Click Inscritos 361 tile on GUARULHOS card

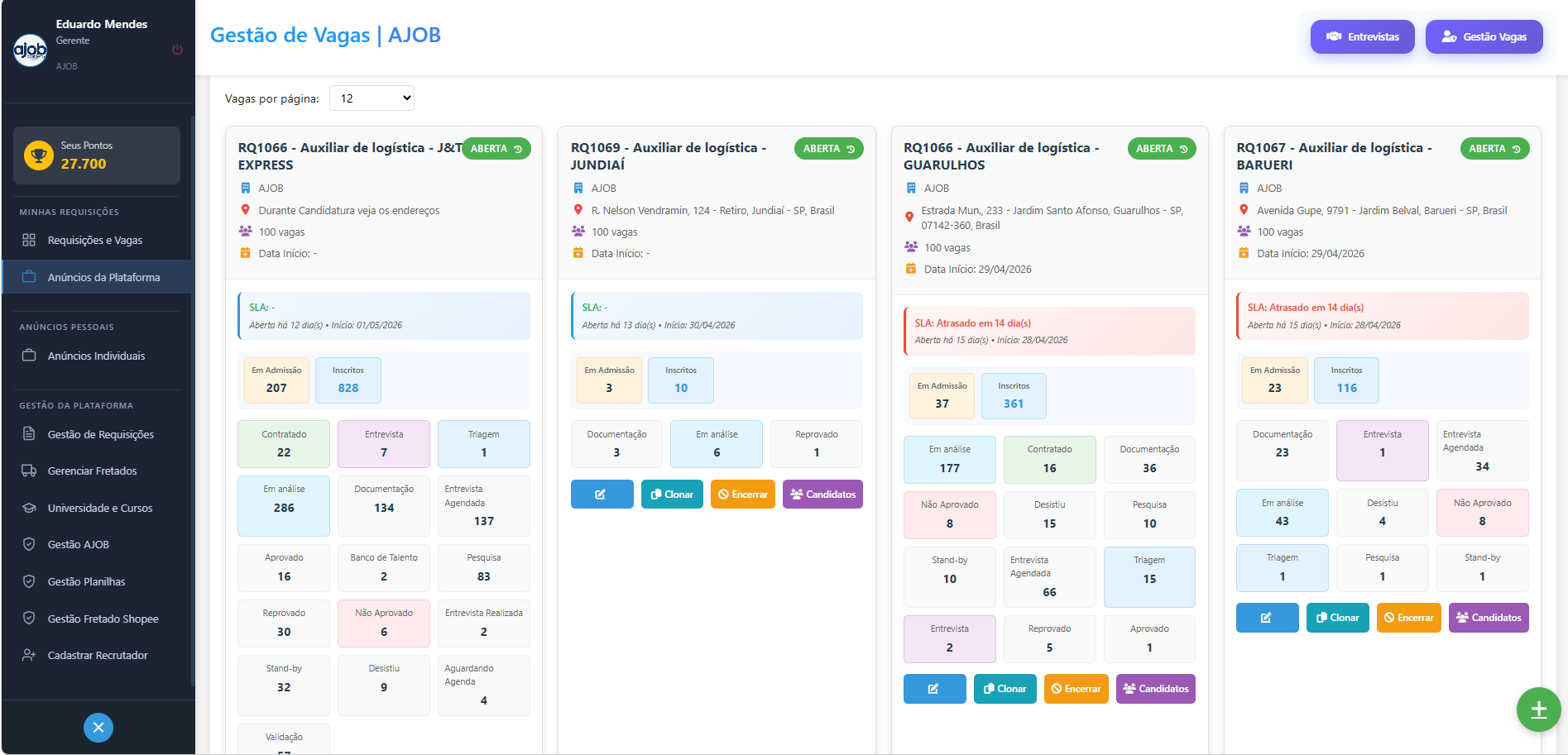pos(1014,396)
